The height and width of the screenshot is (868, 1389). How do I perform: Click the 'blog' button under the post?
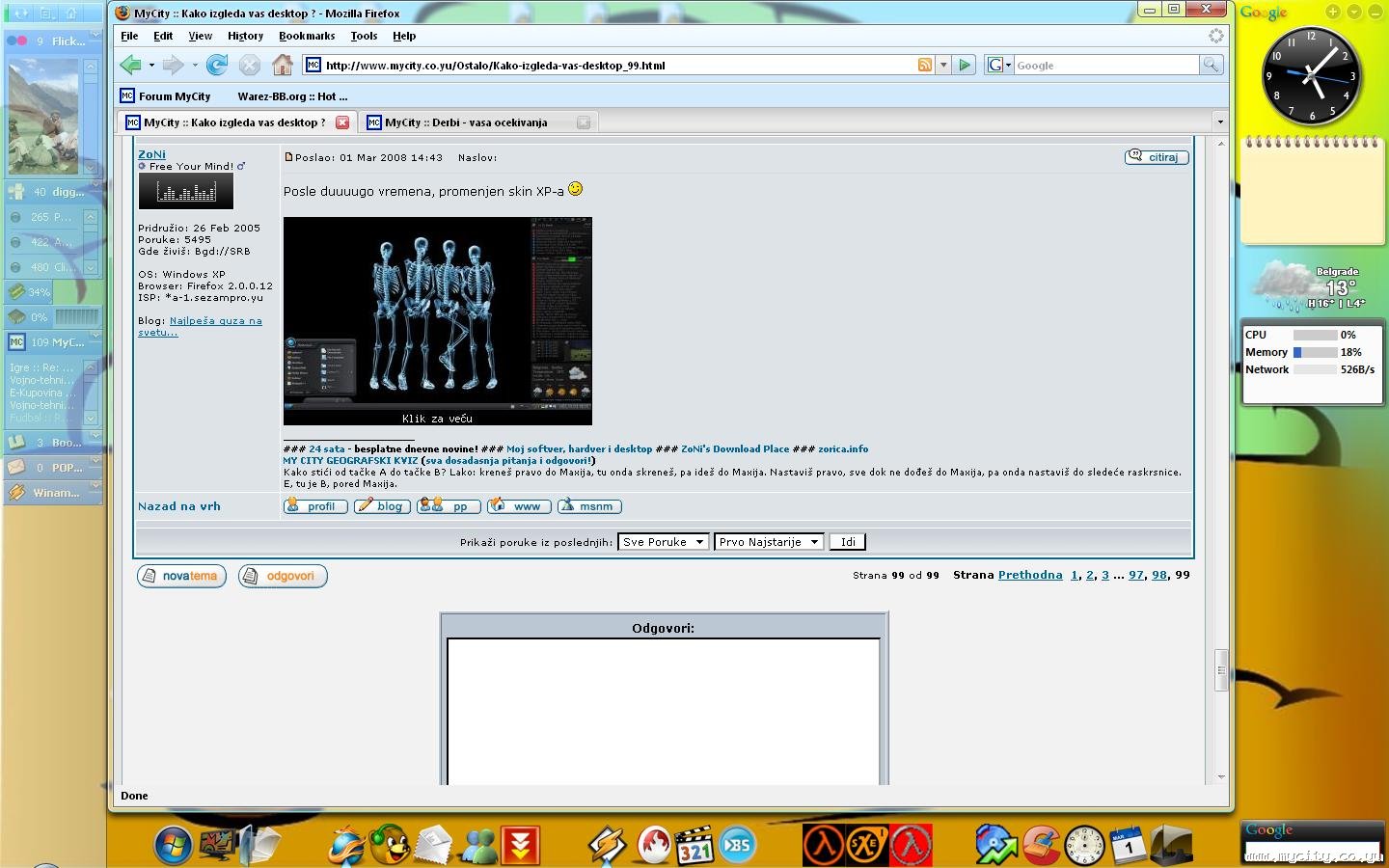tap(382, 506)
